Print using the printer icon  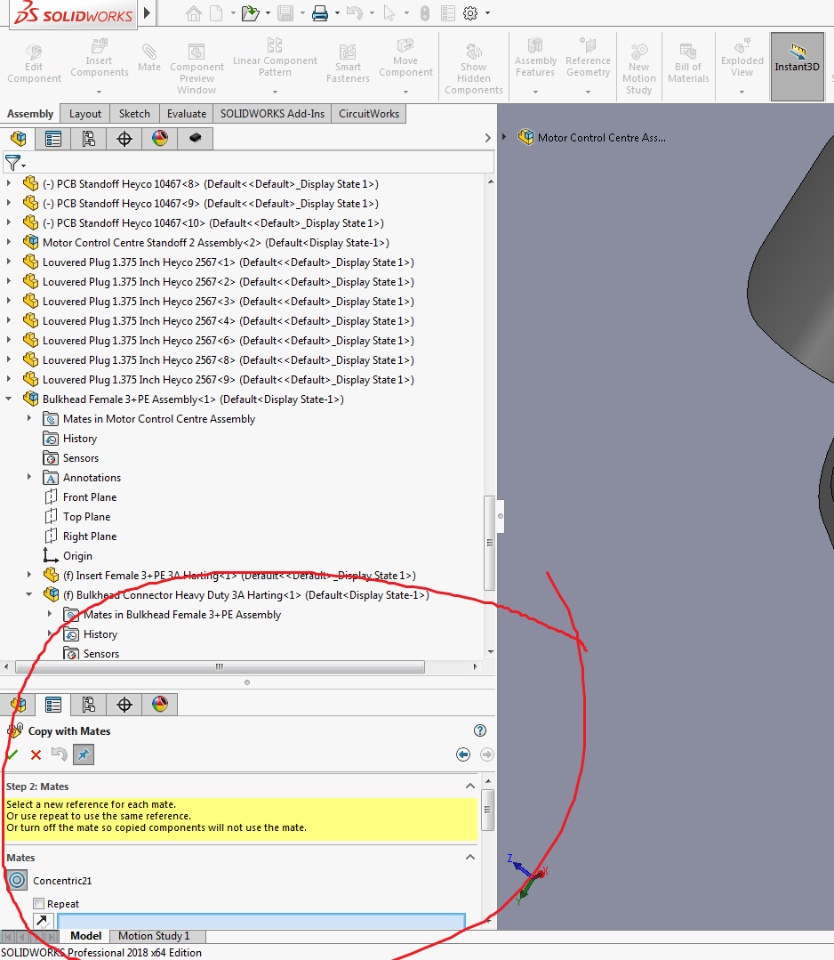click(x=320, y=13)
